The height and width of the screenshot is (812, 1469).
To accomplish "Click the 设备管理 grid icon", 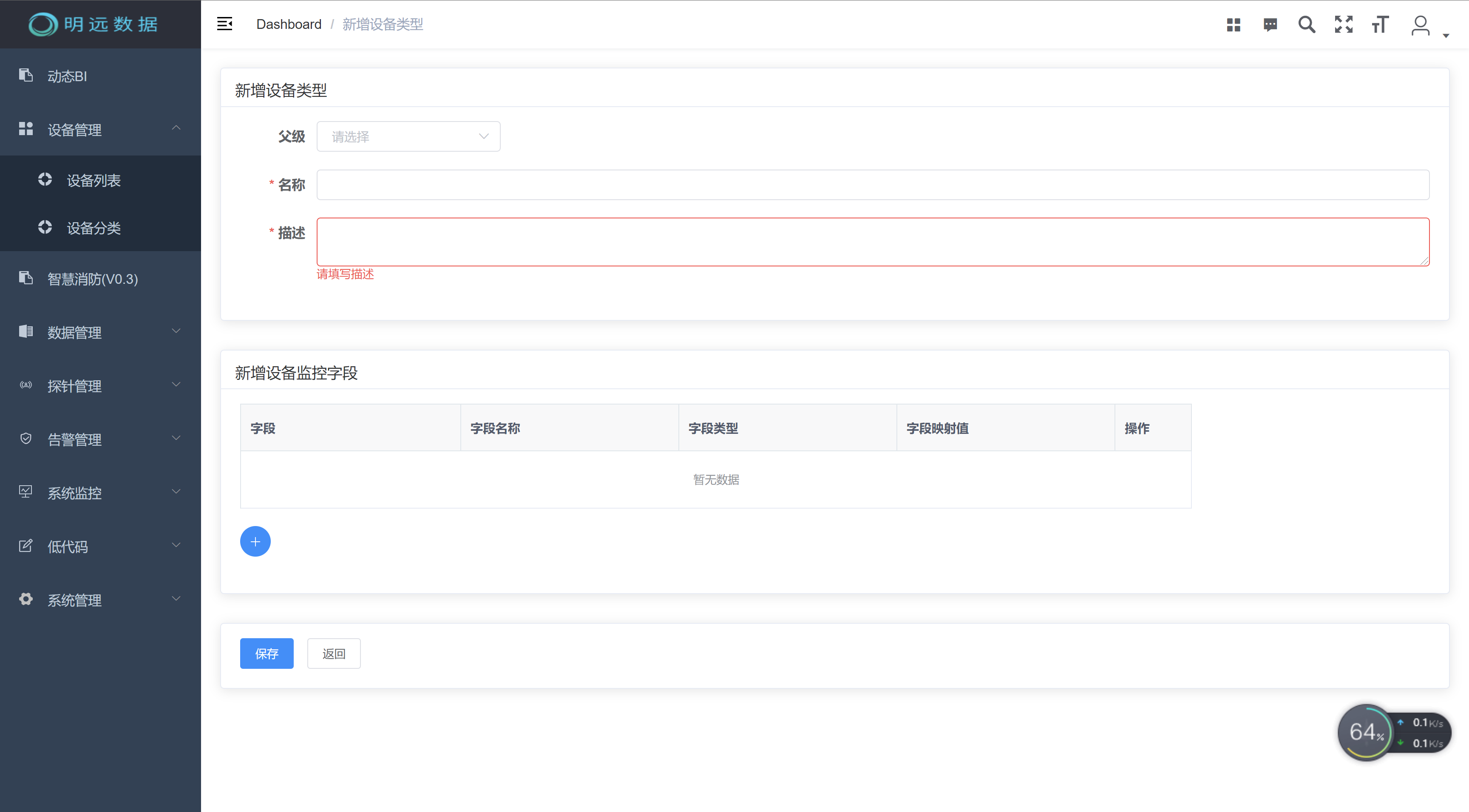I will 26,129.
